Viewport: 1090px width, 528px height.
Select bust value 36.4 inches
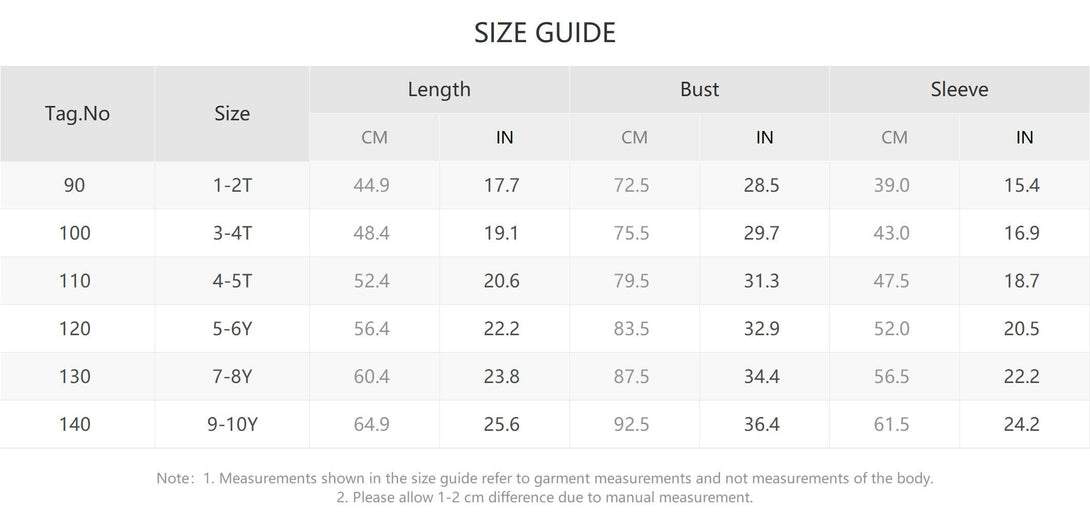(762, 424)
